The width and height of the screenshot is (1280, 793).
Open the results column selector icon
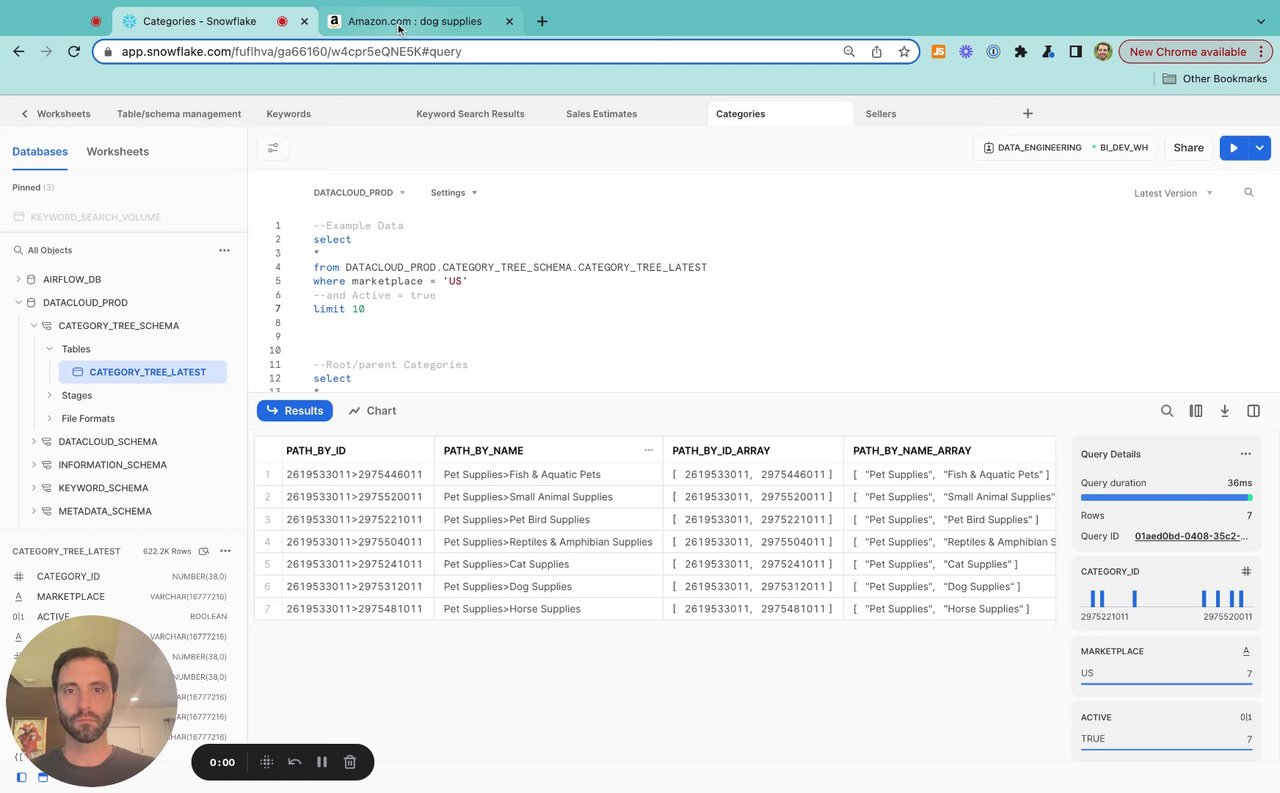click(1195, 411)
